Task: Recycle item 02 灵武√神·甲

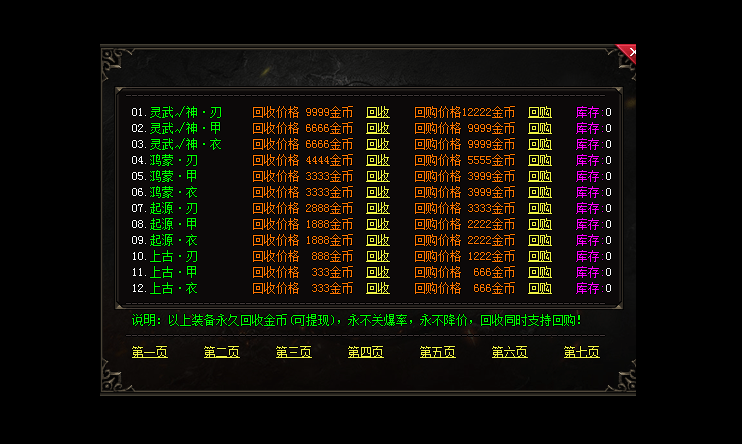Action: tap(378, 129)
